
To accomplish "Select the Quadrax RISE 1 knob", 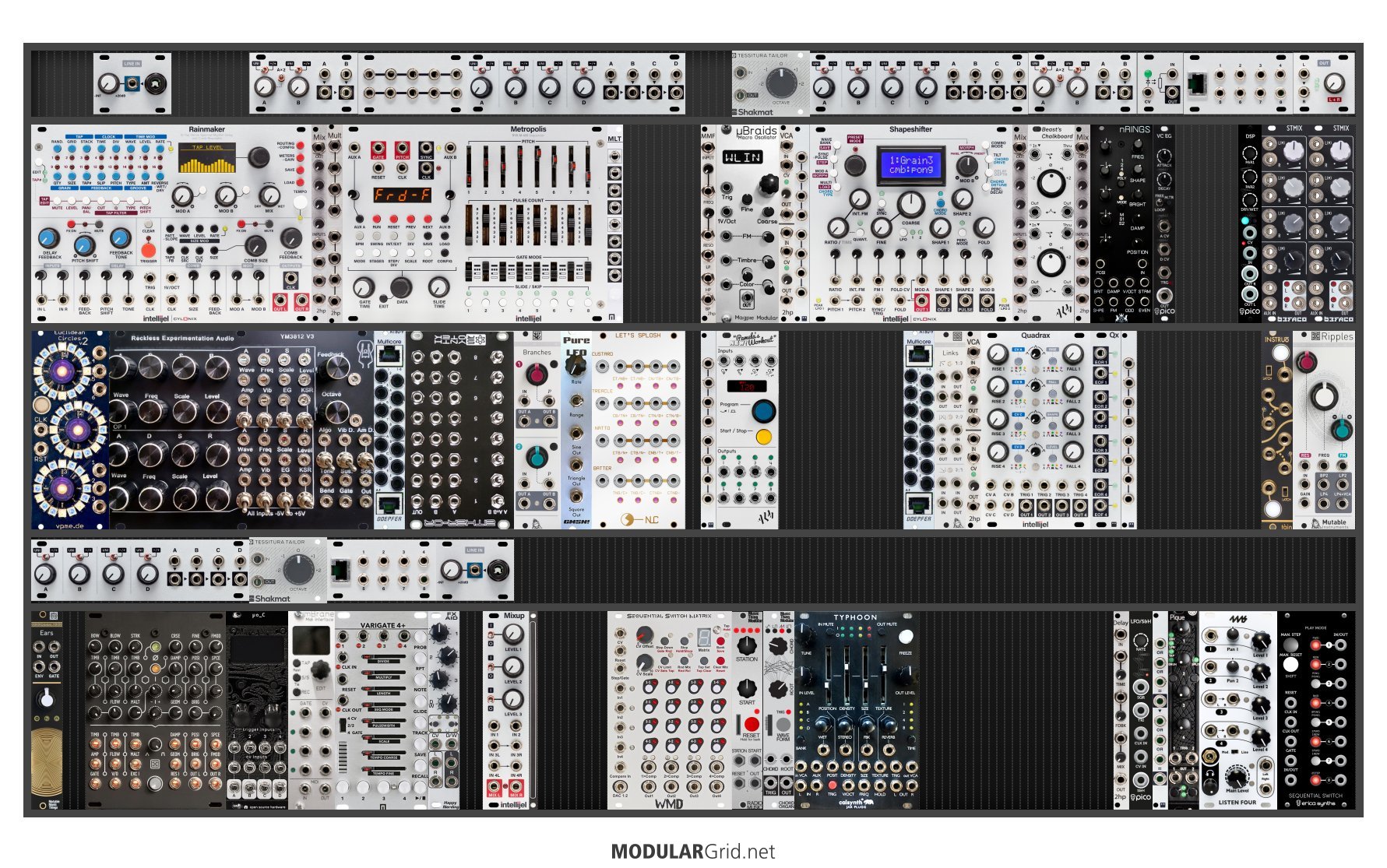I will pos(998,353).
